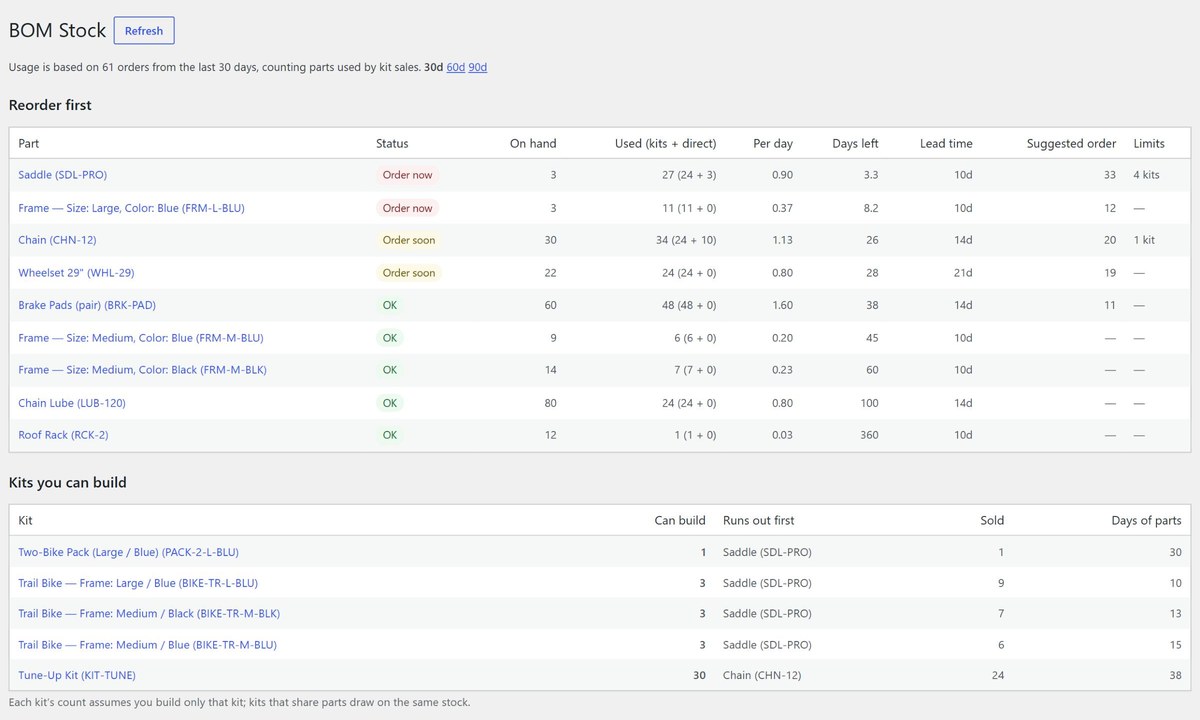This screenshot has width=1200, height=720.
Task: Click the "Lead time" column header
Action: pyautogui.click(x=946, y=143)
